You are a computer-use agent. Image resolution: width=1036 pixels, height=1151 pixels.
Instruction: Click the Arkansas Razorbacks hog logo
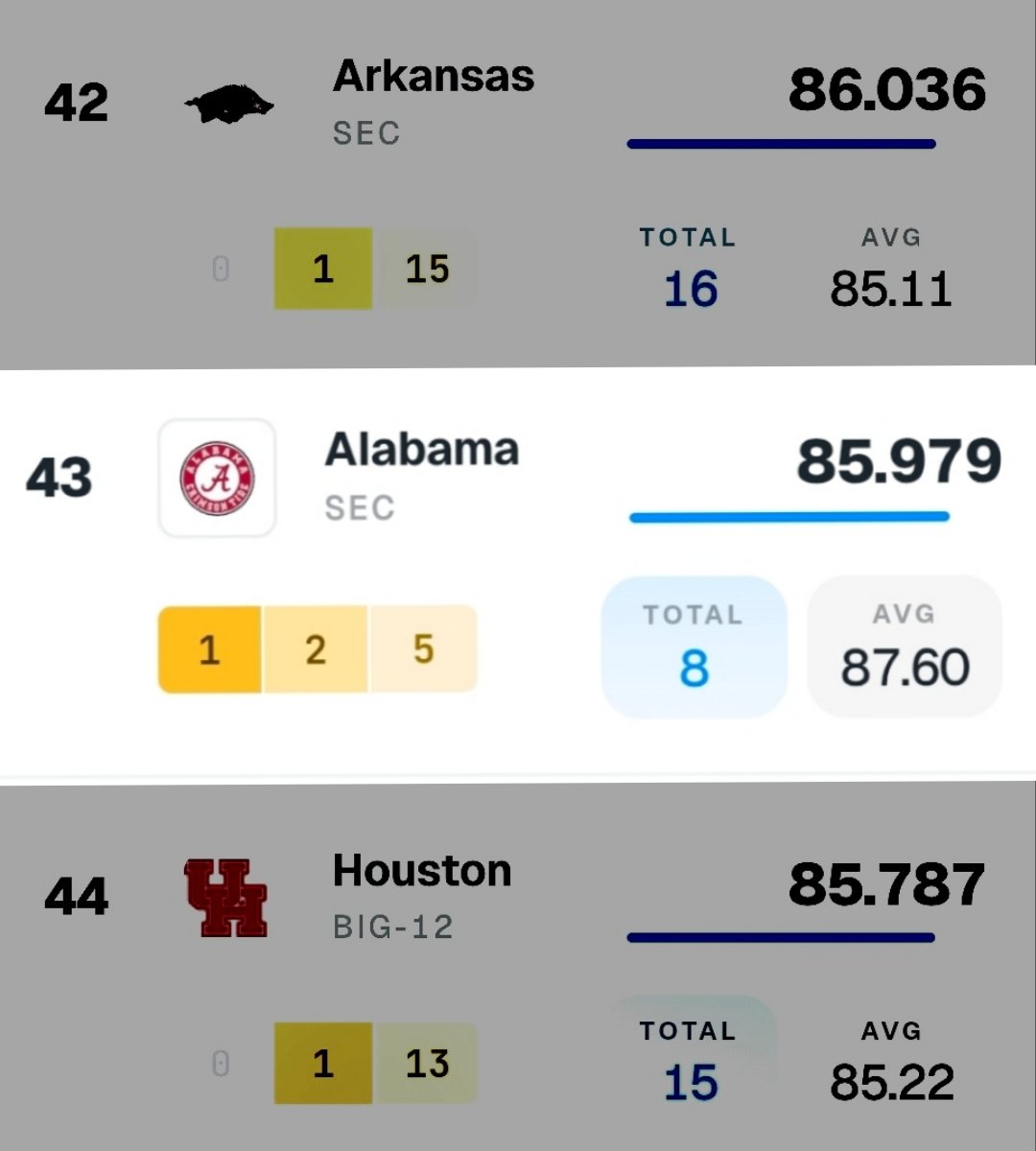(228, 104)
